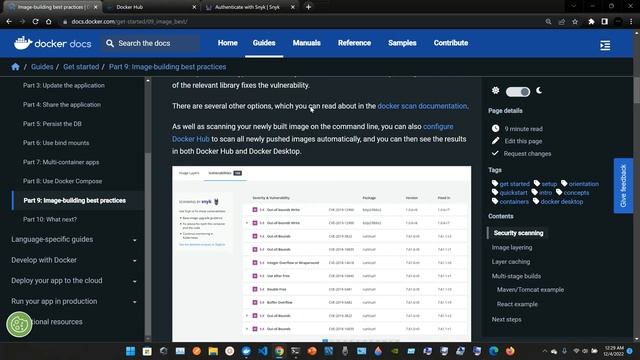Open Part 6: Use bind mounts

click(x=56, y=143)
